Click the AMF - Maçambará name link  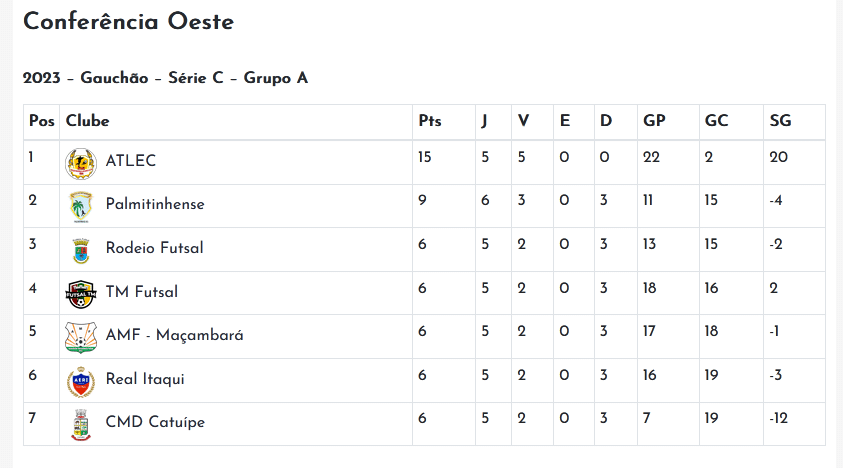(x=174, y=335)
